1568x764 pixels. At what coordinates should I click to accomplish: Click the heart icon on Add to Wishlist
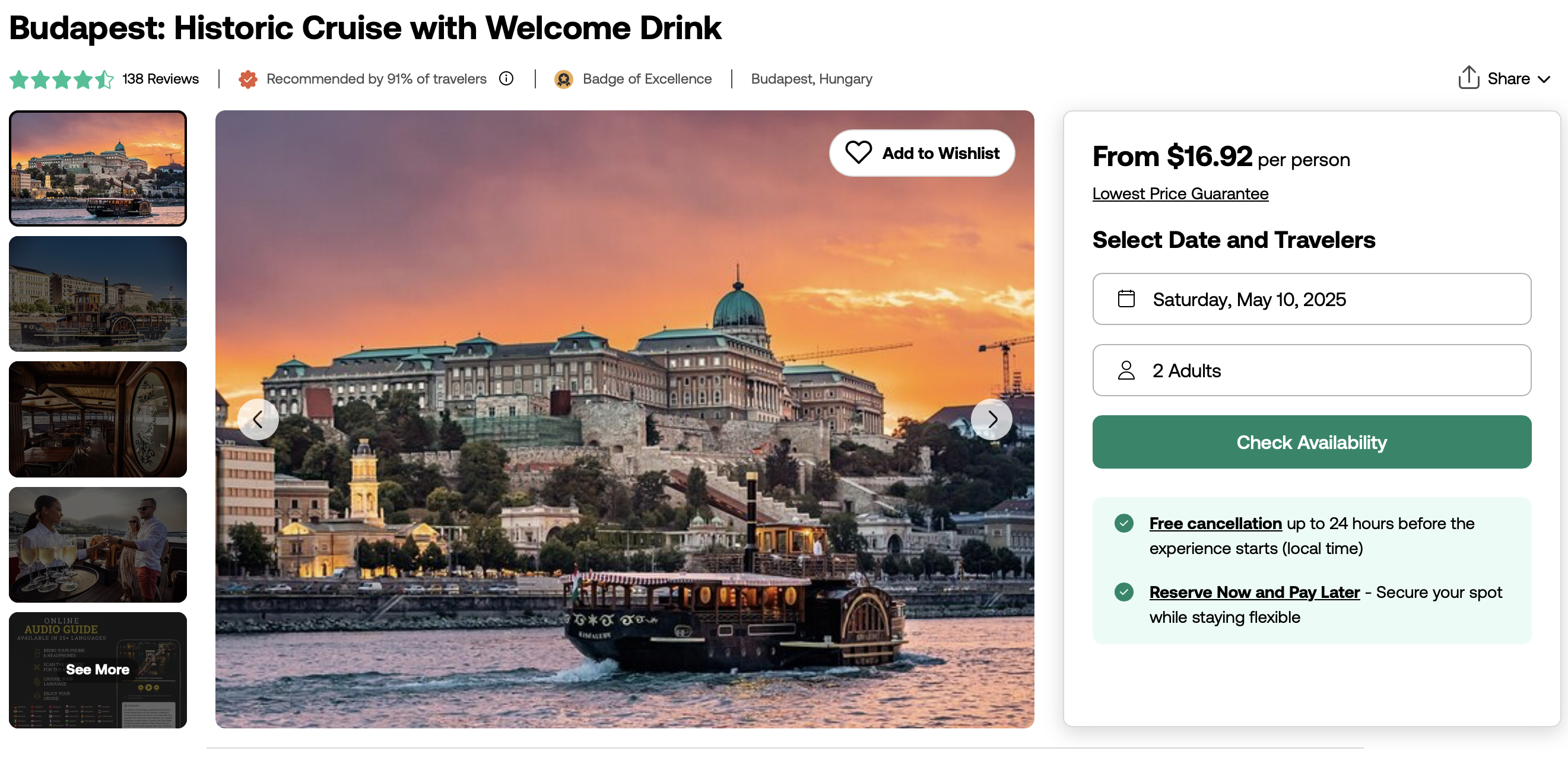(x=858, y=152)
